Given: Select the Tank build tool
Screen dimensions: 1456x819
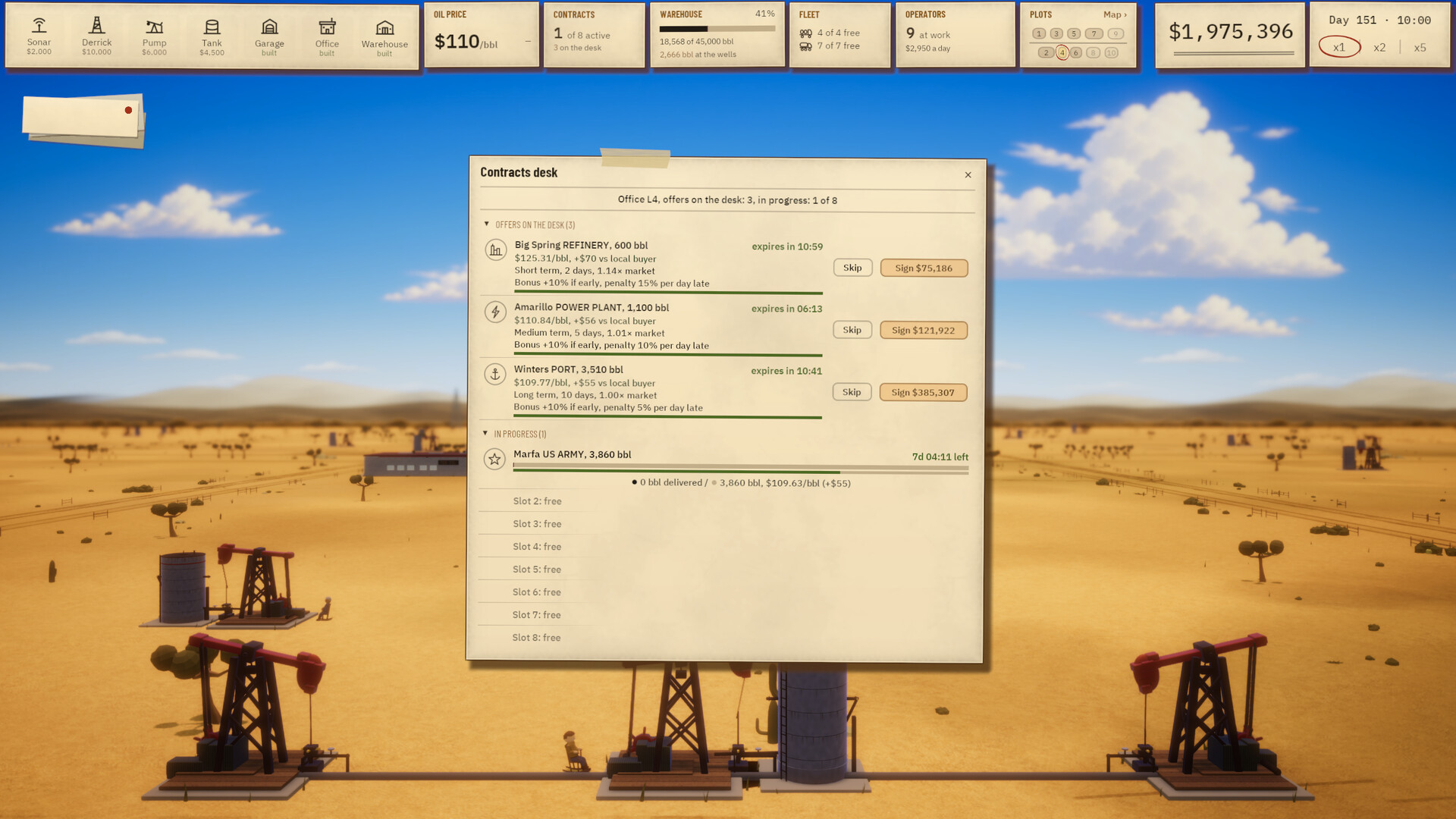Looking at the screenshot, I should tap(212, 36).
